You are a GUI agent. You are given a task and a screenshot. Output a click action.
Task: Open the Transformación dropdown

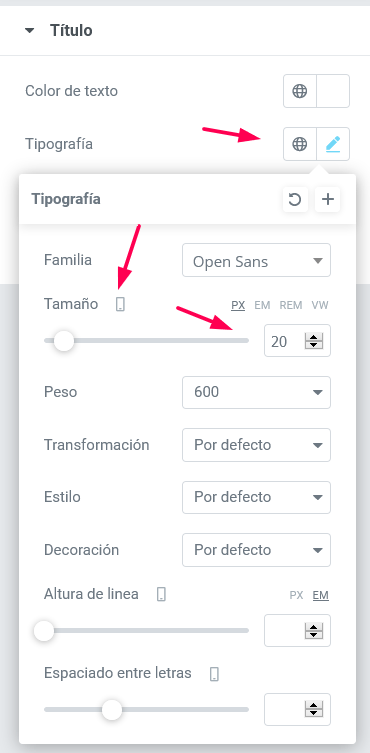click(257, 445)
